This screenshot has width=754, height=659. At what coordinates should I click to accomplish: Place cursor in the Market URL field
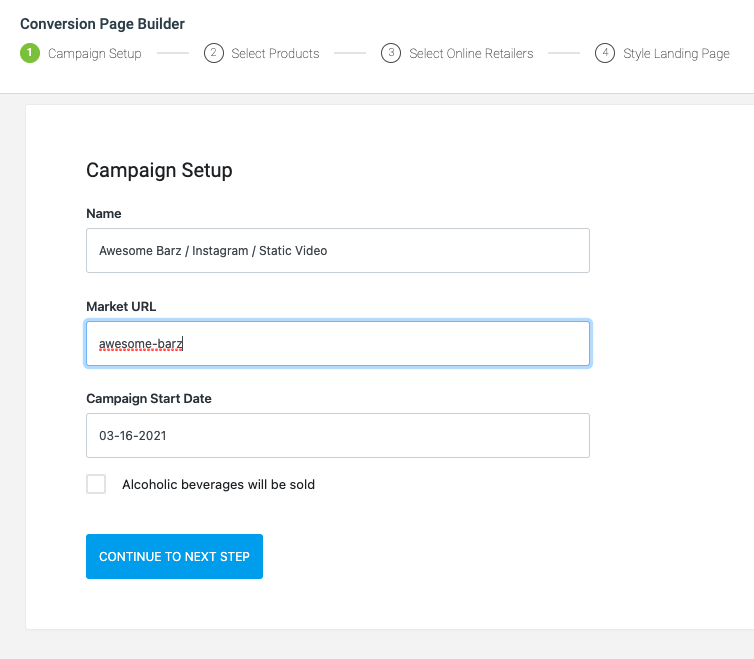338,343
